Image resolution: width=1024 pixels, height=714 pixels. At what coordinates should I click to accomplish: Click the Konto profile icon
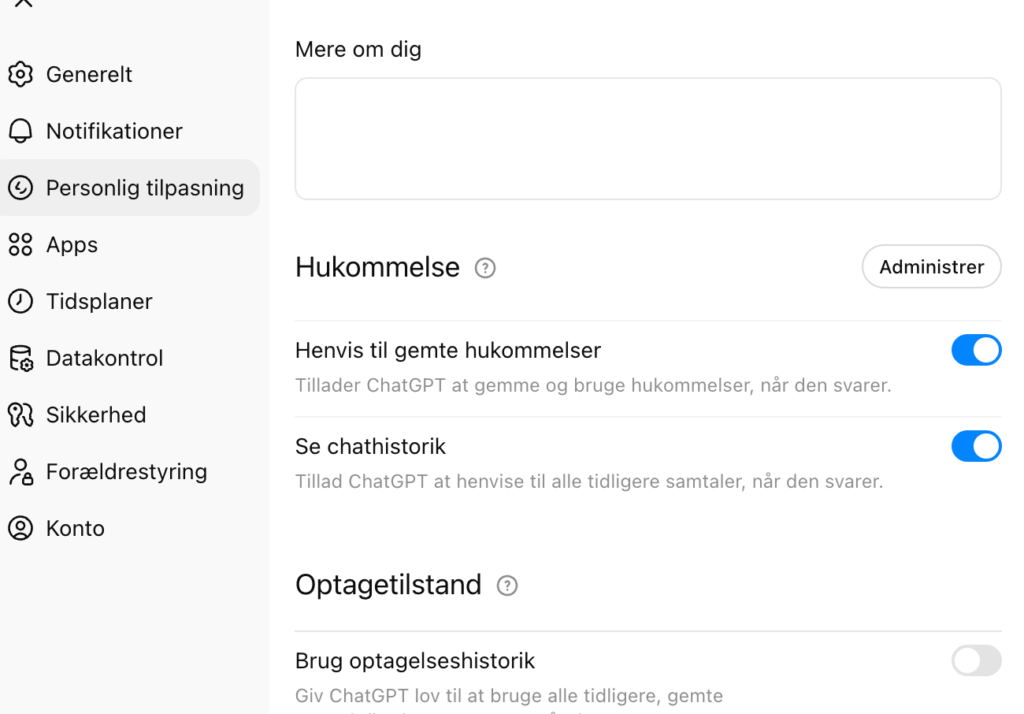(22, 528)
